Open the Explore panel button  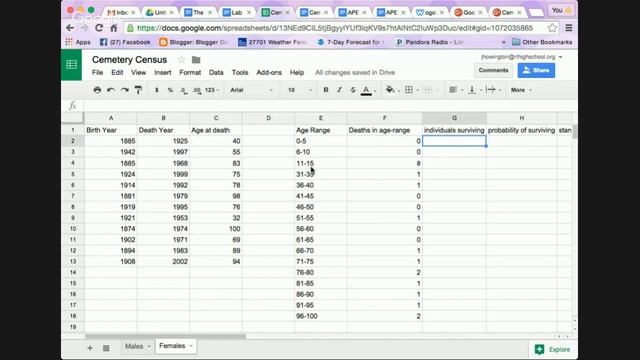pos(553,349)
